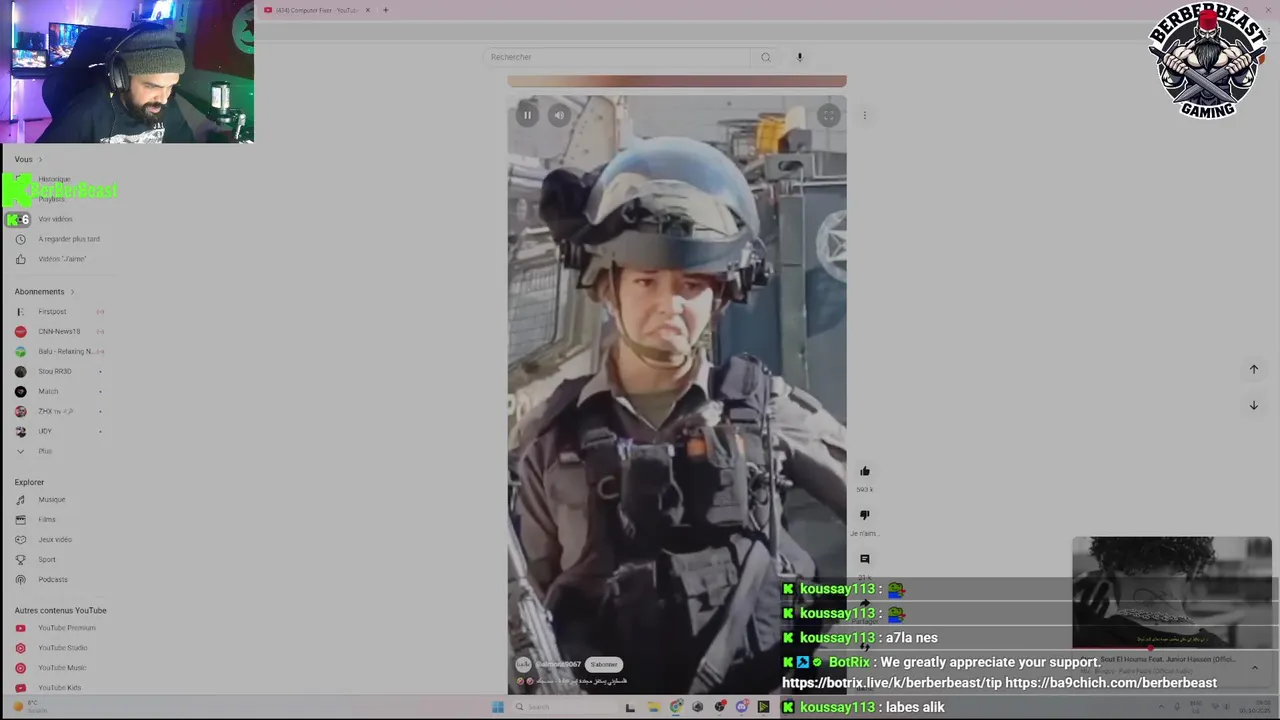Open the Short's channel avatar
Viewport: 1280px width, 720px height.
click(x=523, y=664)
